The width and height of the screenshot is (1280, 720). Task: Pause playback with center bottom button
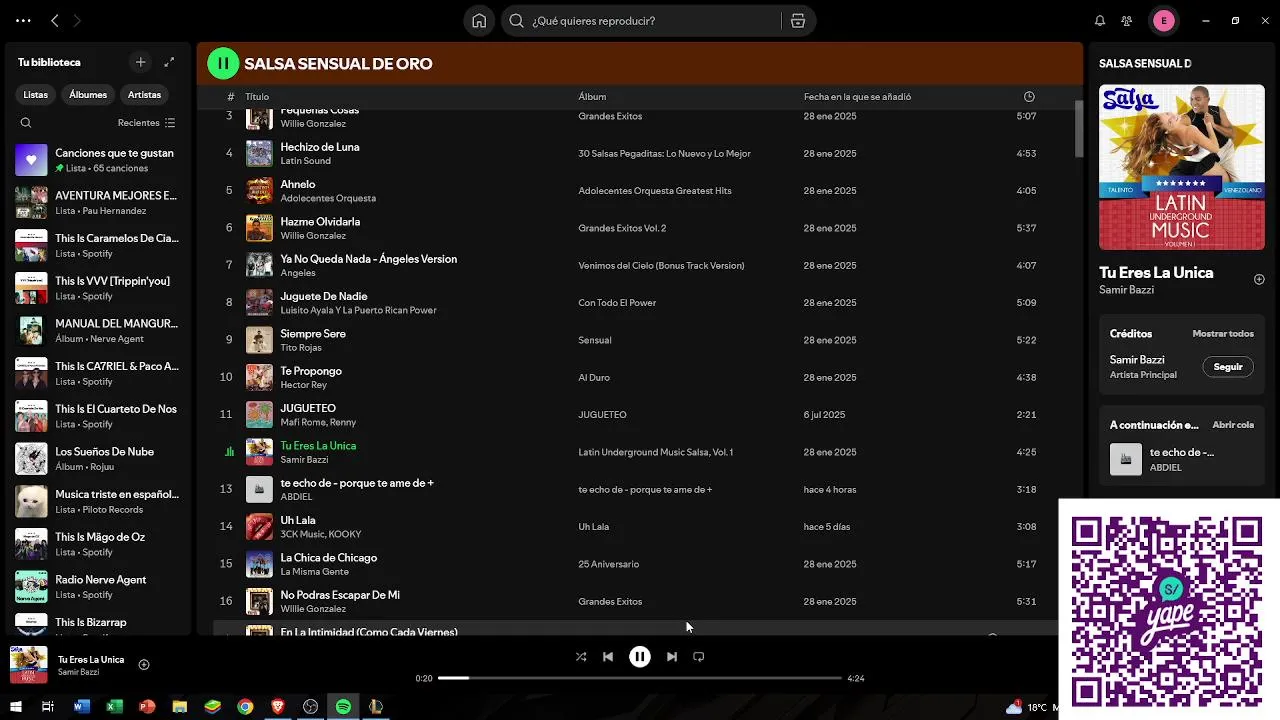tap(640, 657)
